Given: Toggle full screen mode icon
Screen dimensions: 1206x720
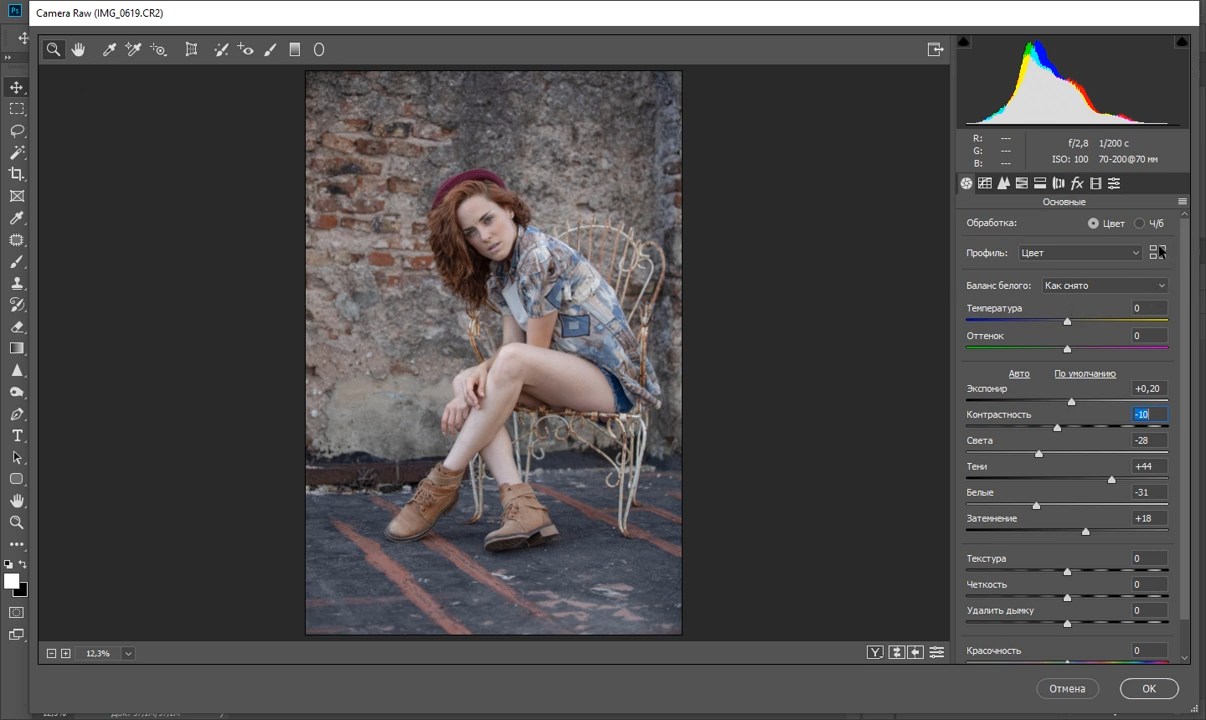Looking at the screenshot, I should [935, 49].
